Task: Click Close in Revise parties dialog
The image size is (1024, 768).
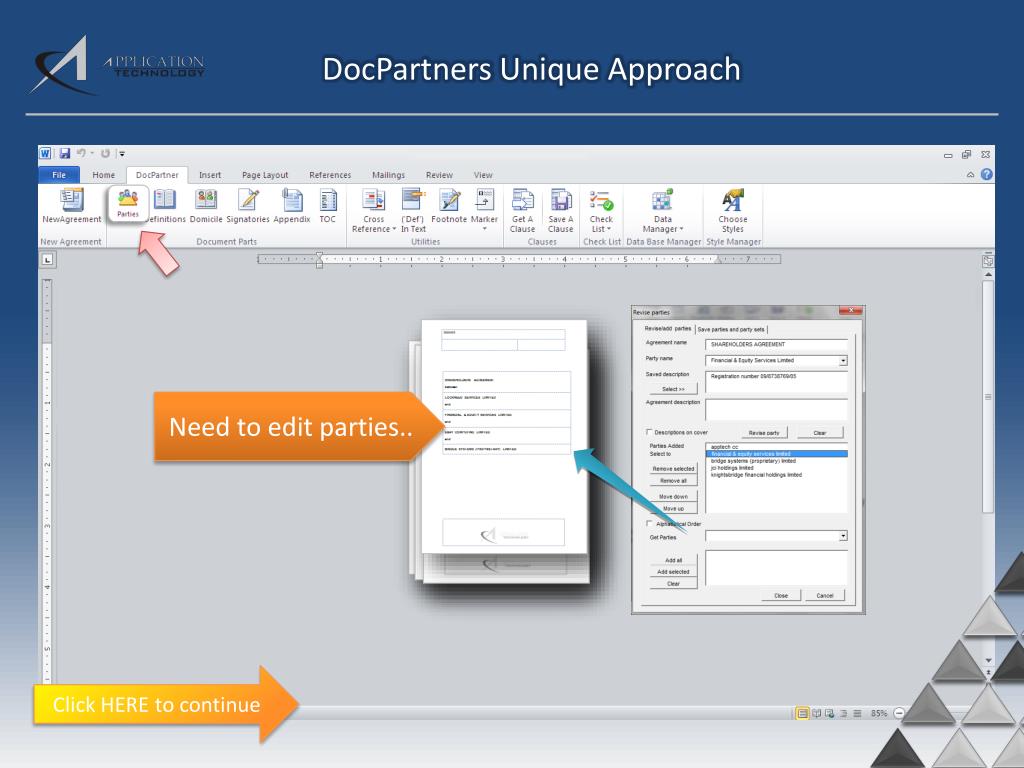Action: tap(781, 596)
